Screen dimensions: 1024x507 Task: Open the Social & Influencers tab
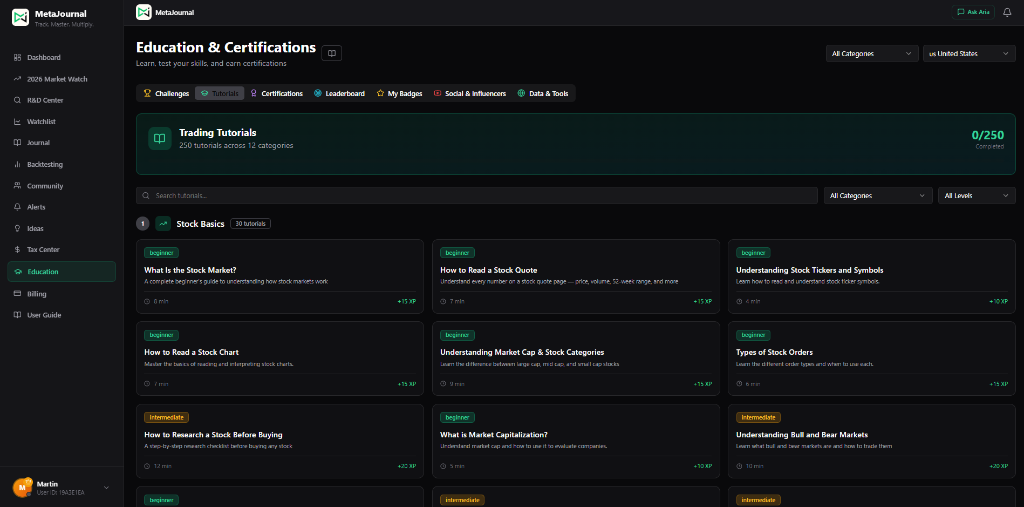coord(470,93)
